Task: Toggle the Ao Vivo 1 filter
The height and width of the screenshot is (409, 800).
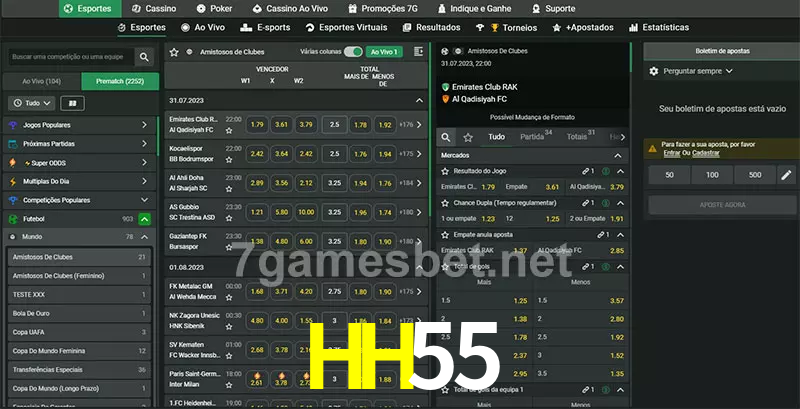Action: click(385, 51)
